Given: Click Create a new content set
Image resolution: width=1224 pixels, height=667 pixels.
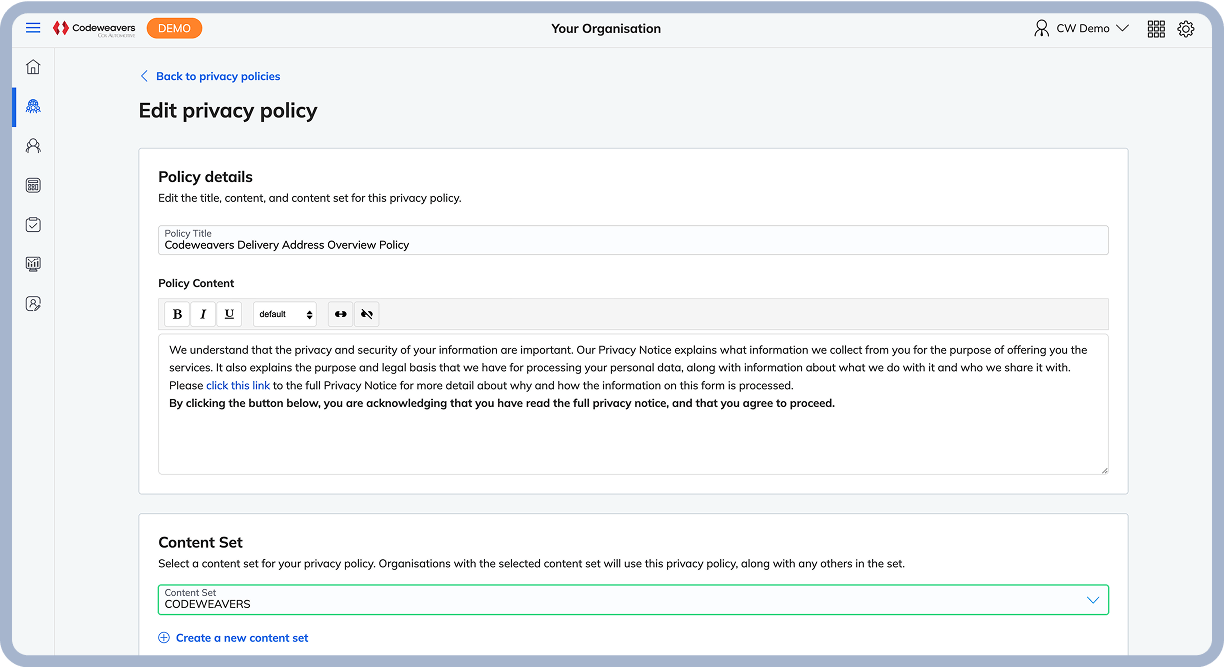Looking at the screenshot, I should point(233,638).
